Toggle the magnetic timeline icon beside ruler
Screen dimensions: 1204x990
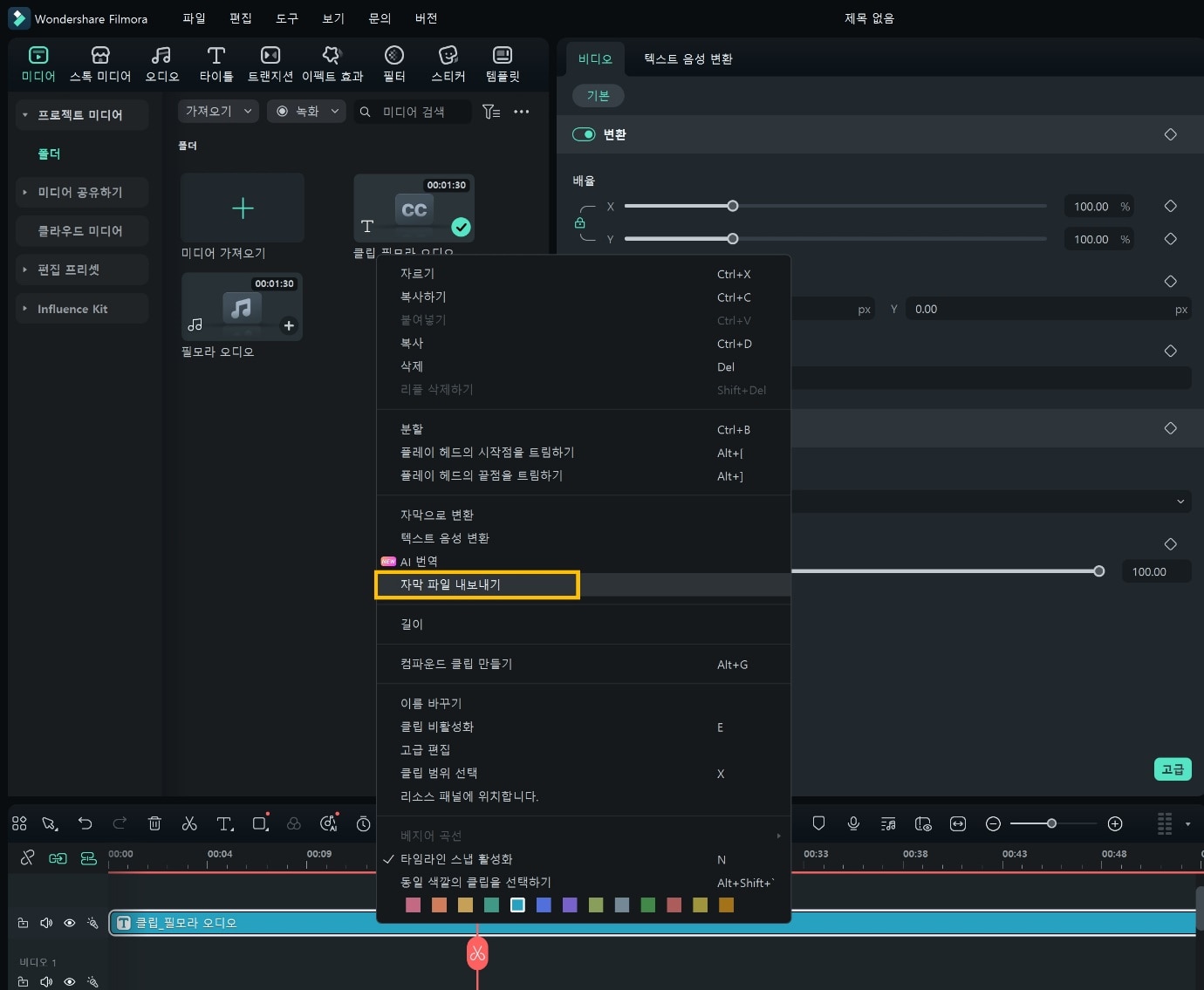tap(88, 858)
